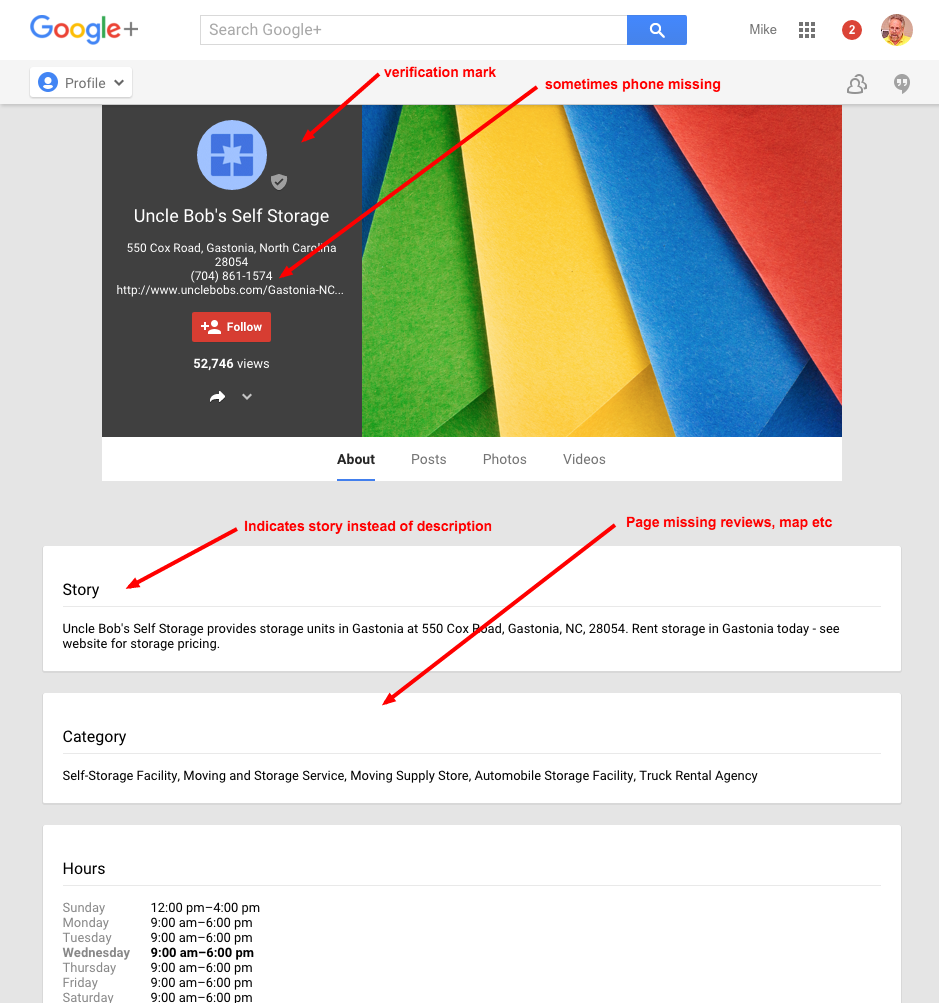Open the Profile navigation dropdown
The height and width of the screenshot is (1003, 939).
click(81, 83)
